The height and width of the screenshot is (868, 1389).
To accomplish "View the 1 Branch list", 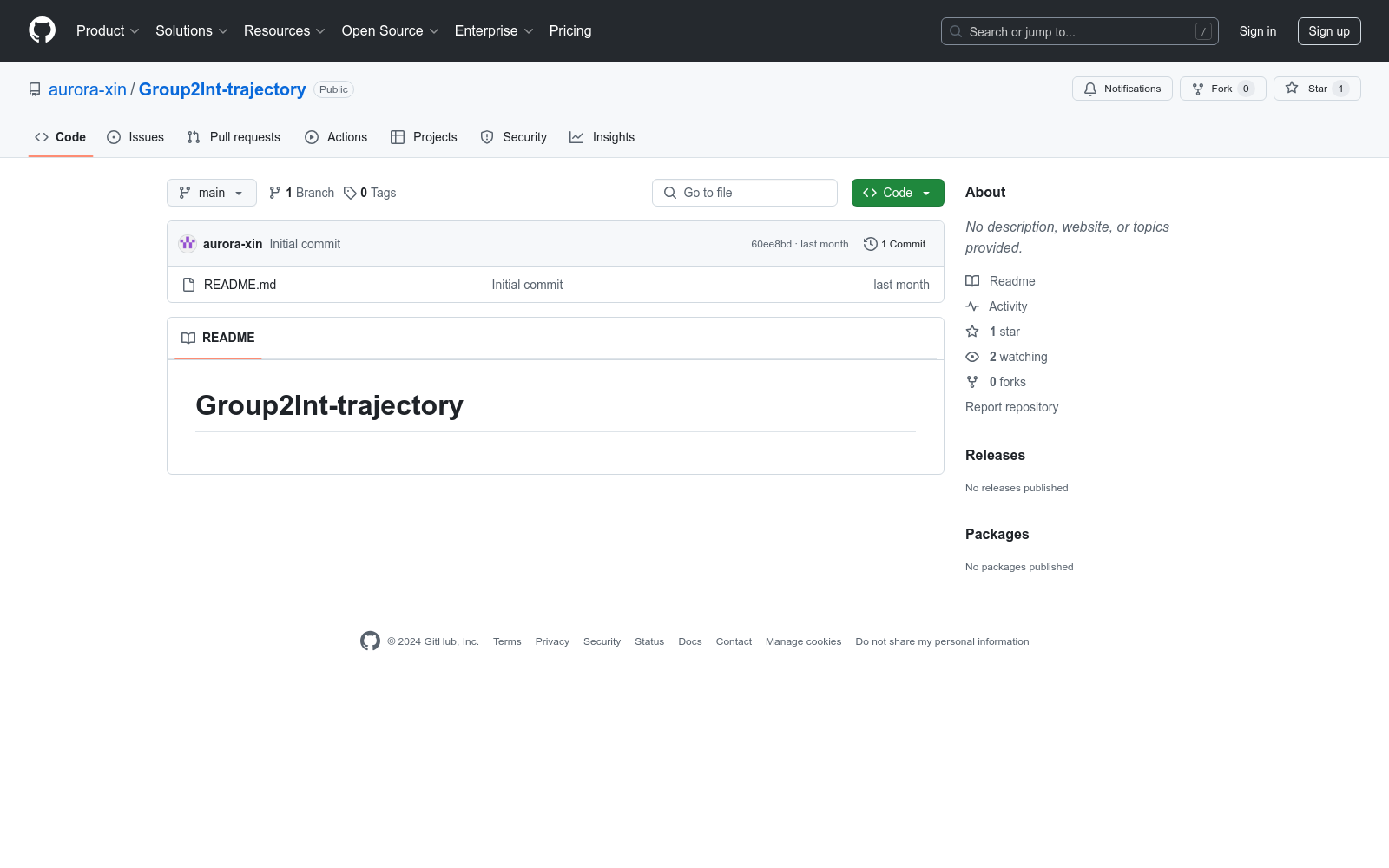I will point(301,193).
